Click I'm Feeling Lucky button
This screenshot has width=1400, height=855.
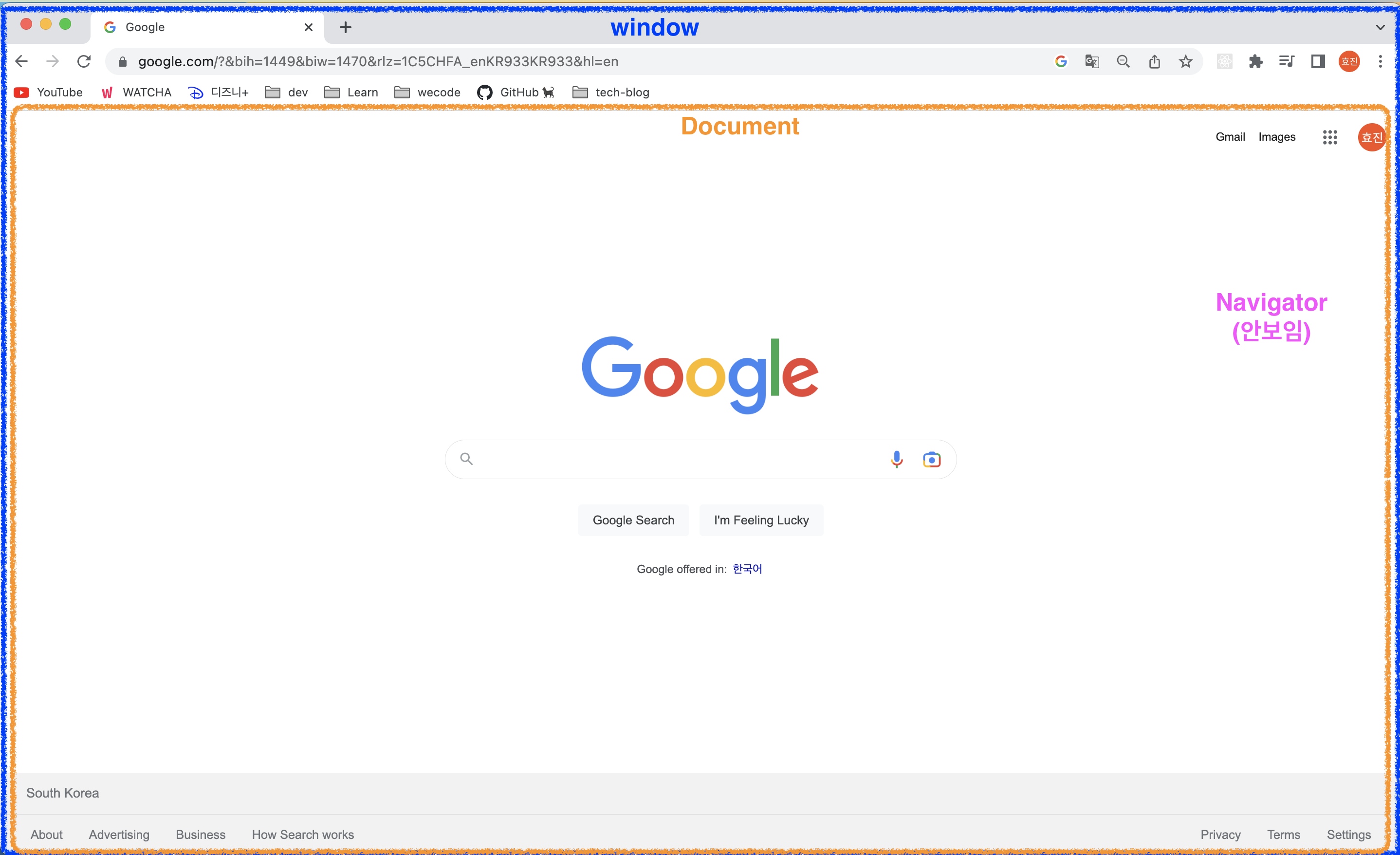tap(761, 520)
